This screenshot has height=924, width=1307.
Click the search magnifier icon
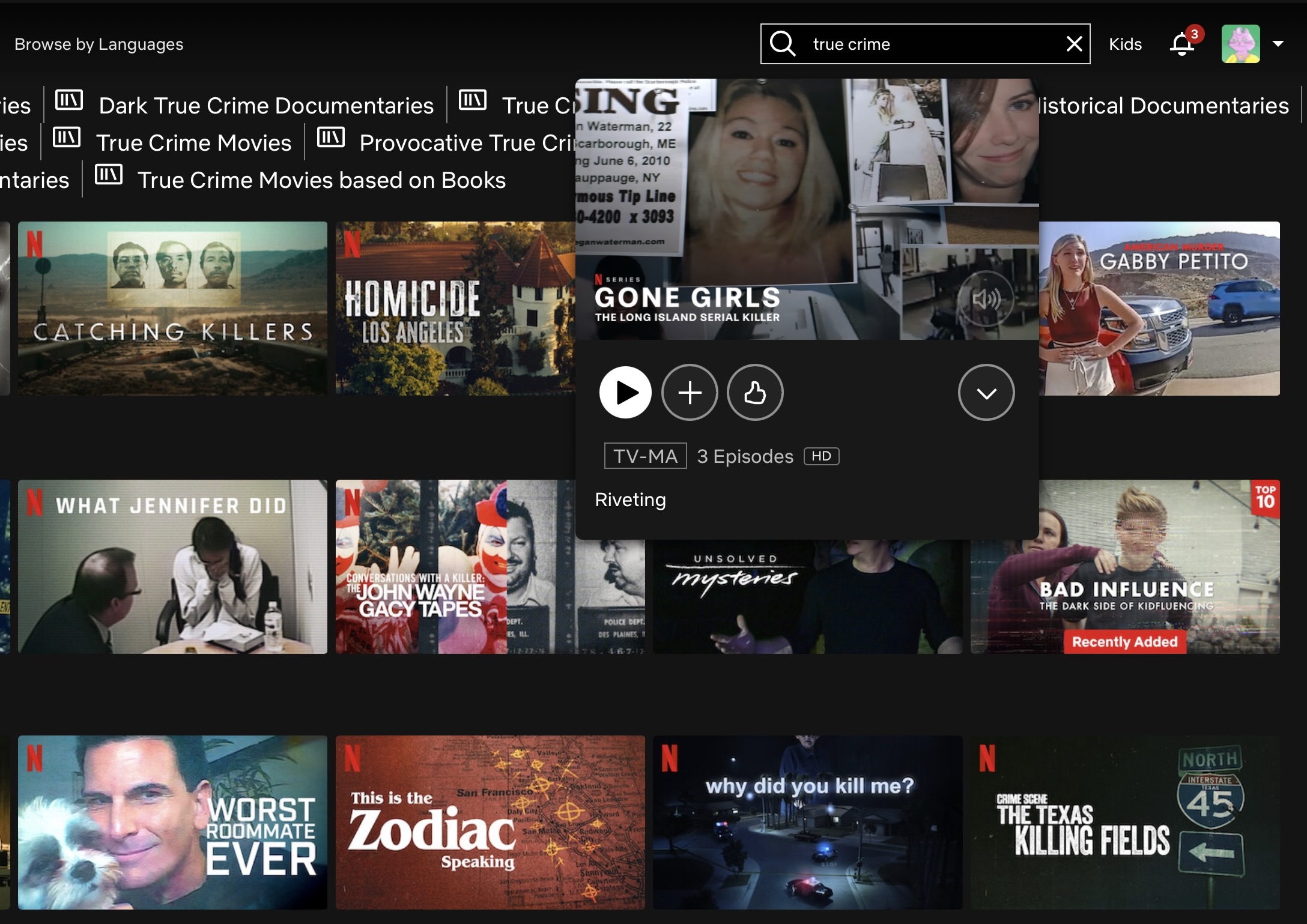tap(783, 44)
